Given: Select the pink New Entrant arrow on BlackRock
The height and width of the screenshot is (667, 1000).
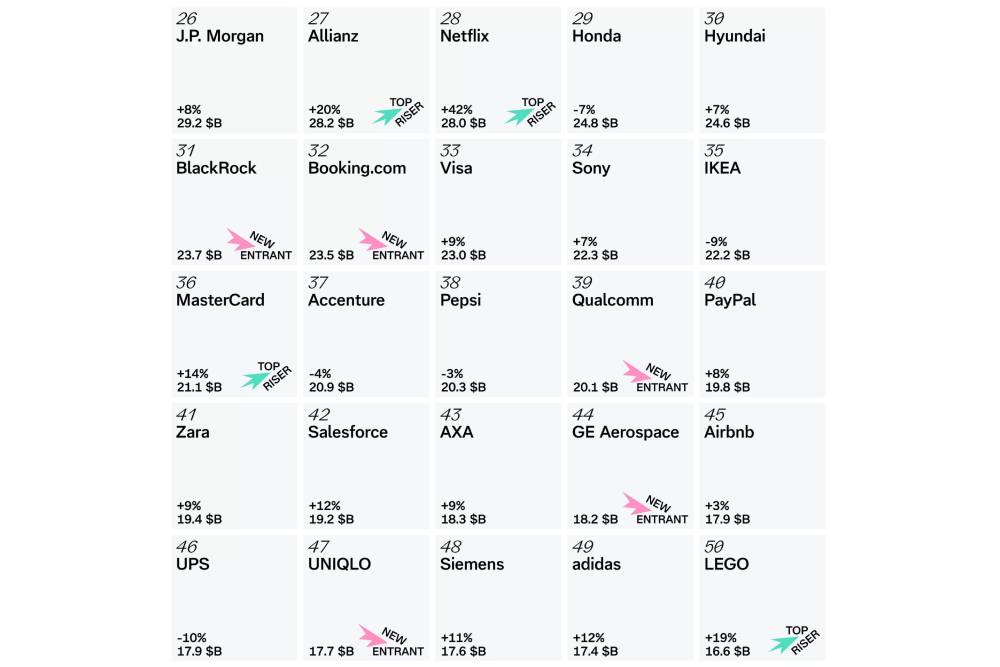Looking at the screenshot, I should click(x=240, y=239).
